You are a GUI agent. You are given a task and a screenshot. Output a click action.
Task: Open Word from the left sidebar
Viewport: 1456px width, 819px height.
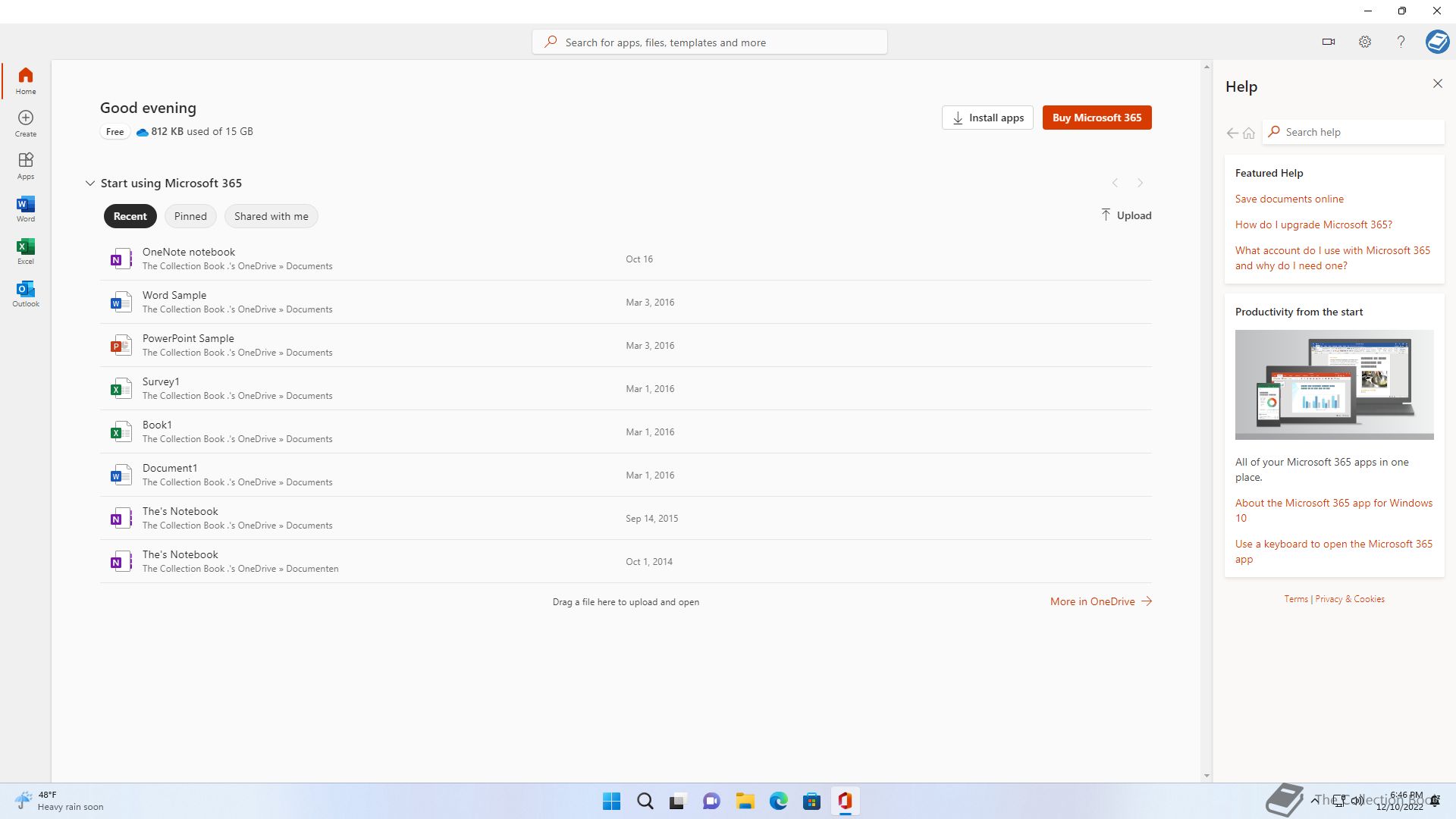point(25,209)
